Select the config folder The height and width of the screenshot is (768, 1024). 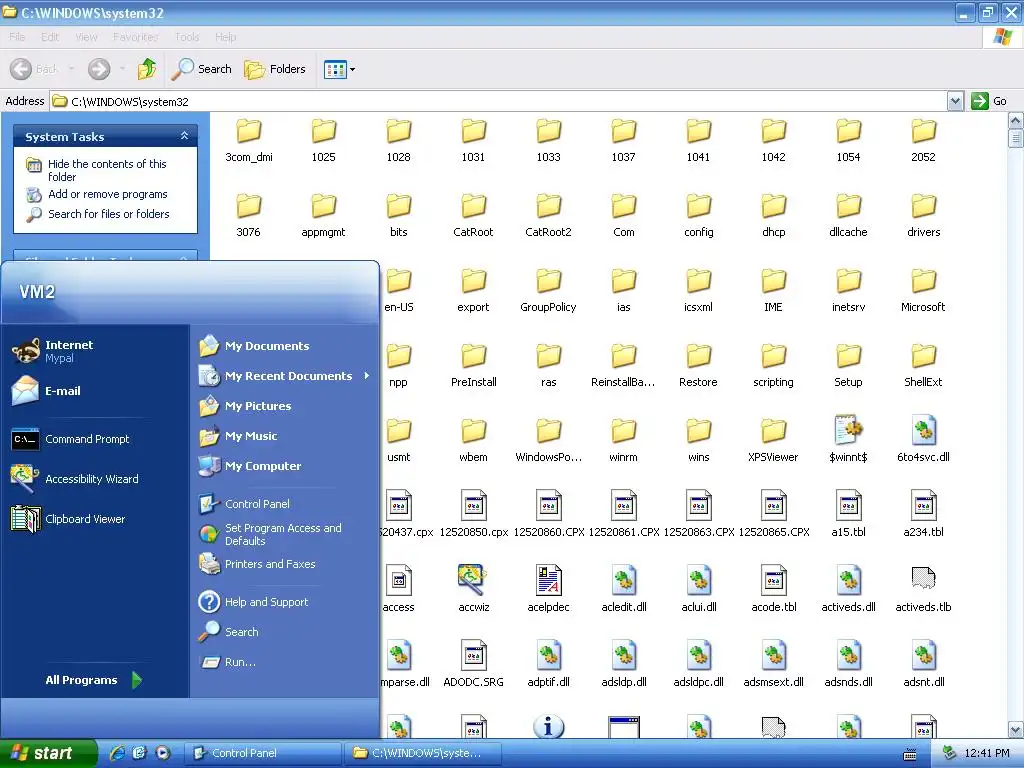(698, 216)
